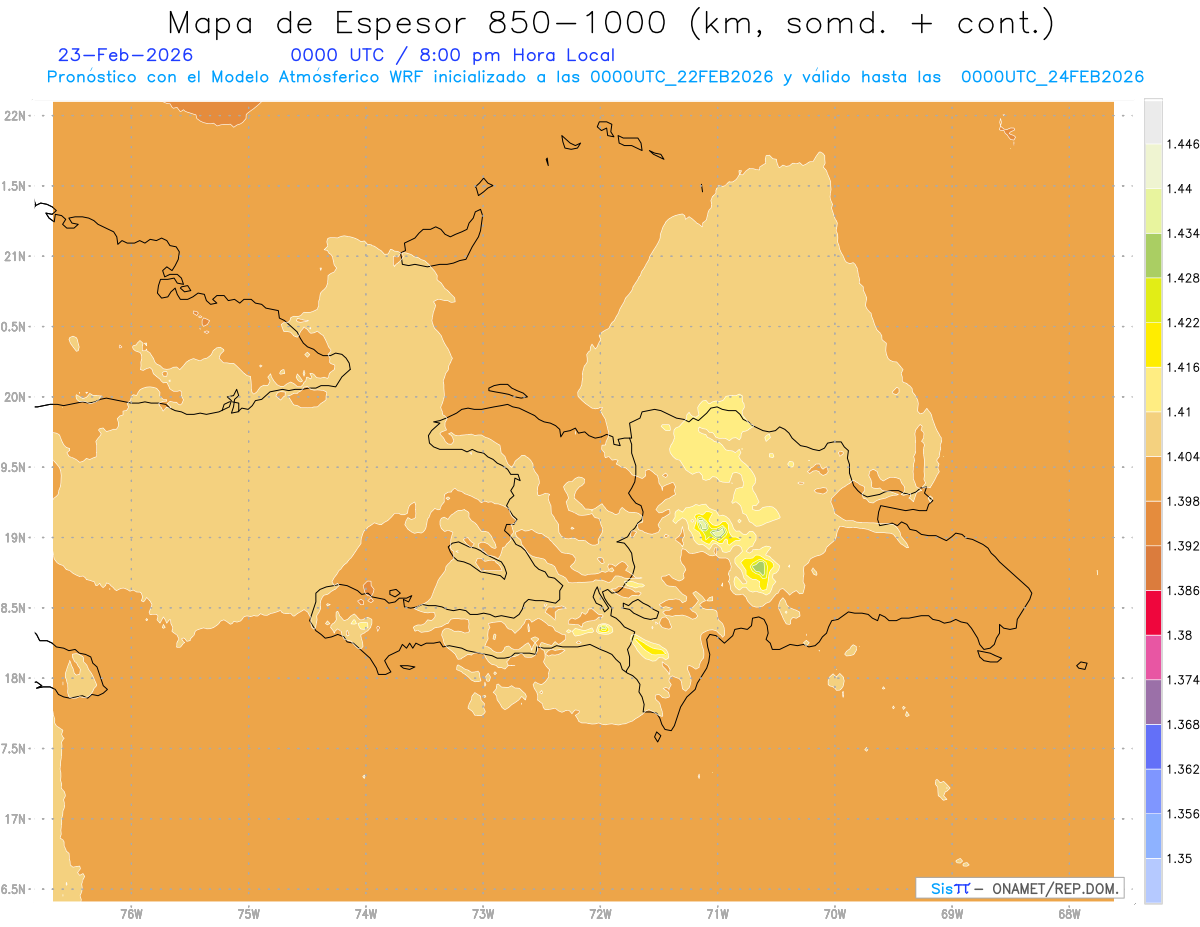The image size is (1200, 927).
Task: Click the light blue swatch between 1.35 and 1.356
Action: (x=1154, y=836)
